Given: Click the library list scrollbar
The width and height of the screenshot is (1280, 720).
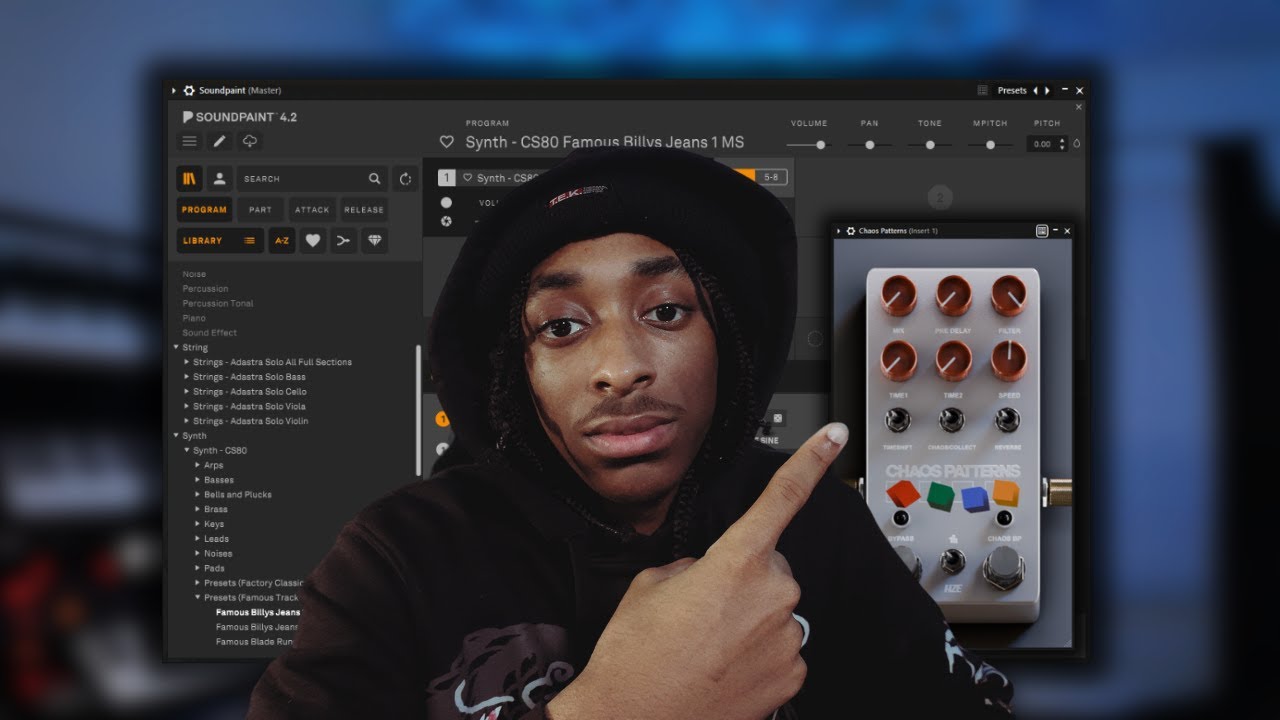Looking at the screenshot, I should coord(418,410).
